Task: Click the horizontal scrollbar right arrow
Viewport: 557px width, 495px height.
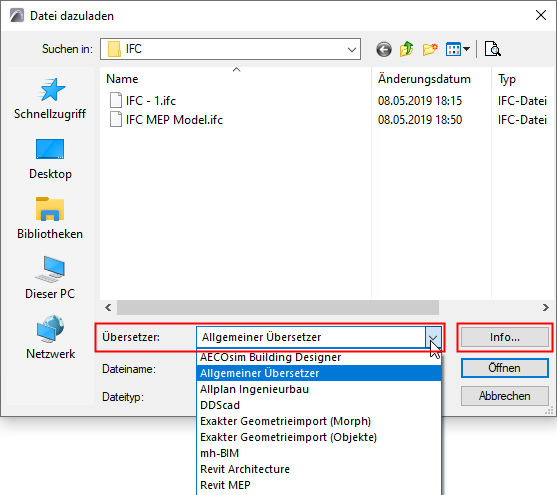Action: pyautogui.click(x=545, y=307)
